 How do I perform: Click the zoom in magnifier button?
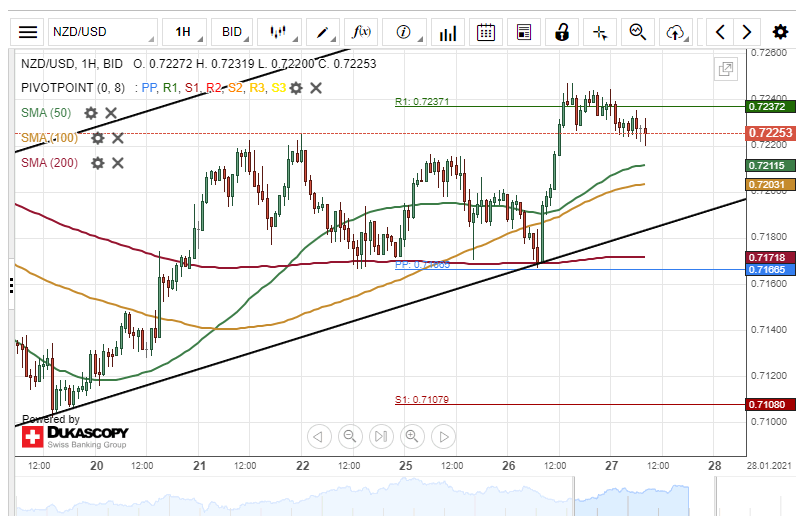point(411,436)
